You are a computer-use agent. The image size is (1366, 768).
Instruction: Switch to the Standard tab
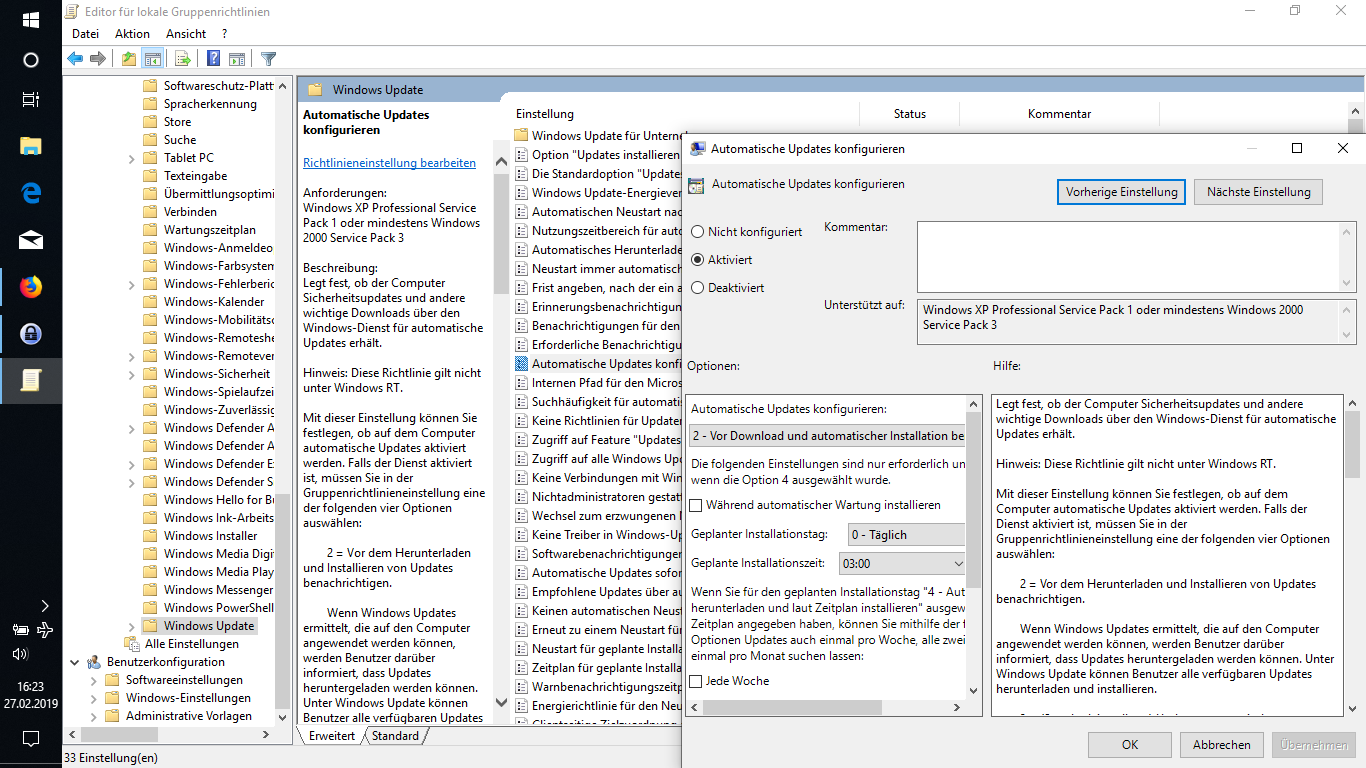click(396, 736)
